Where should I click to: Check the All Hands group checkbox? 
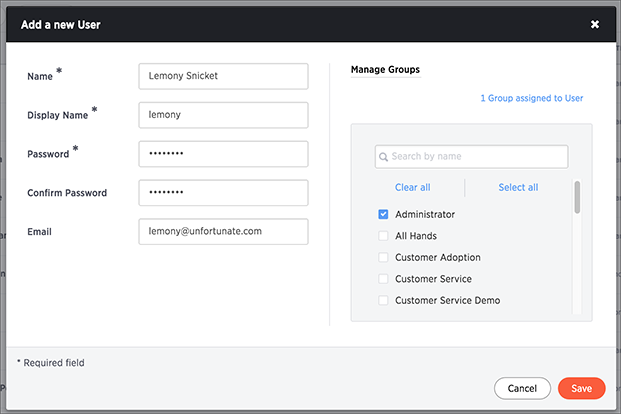tap(383, 236)
